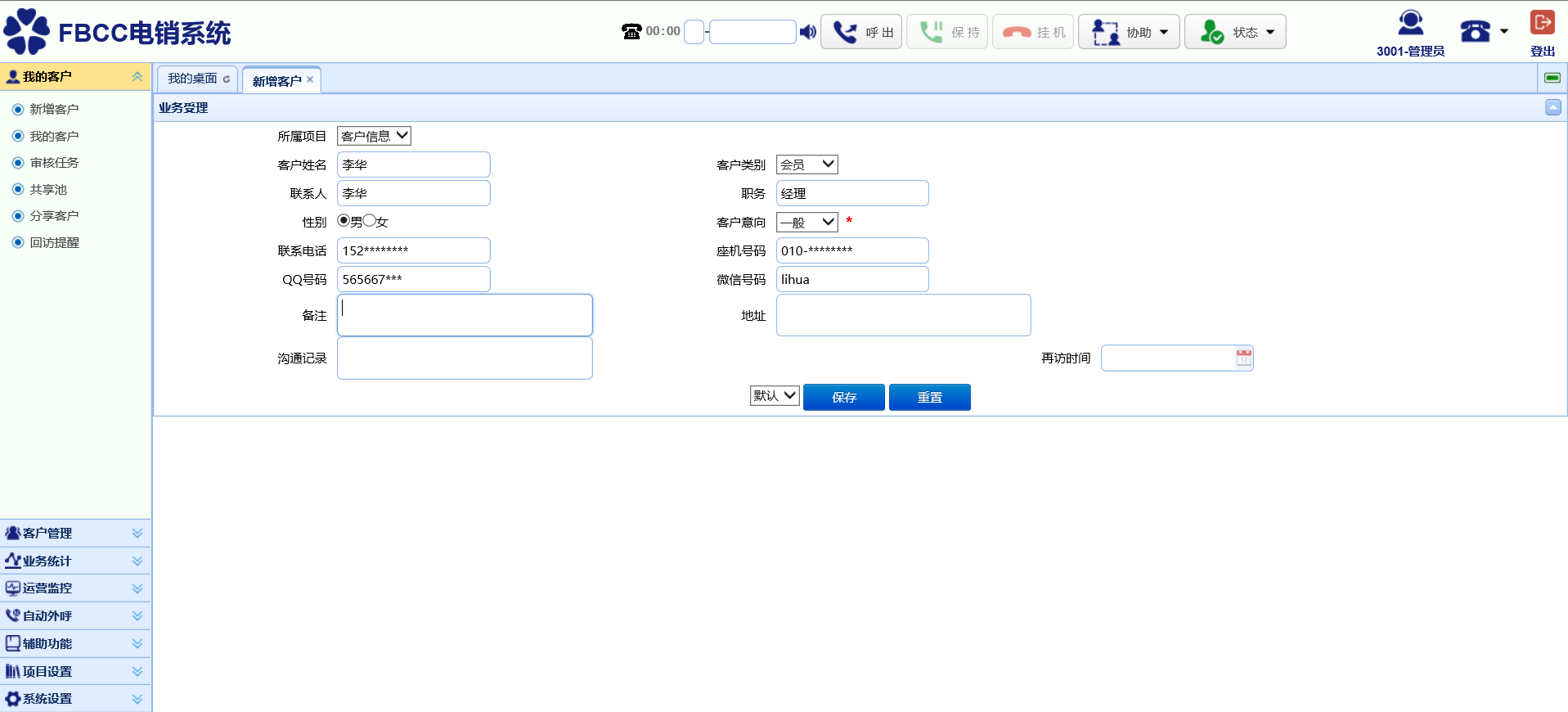Open the 所属项目 dropdown
Viewport: 1568px width, 712px height.
(374, 136)
